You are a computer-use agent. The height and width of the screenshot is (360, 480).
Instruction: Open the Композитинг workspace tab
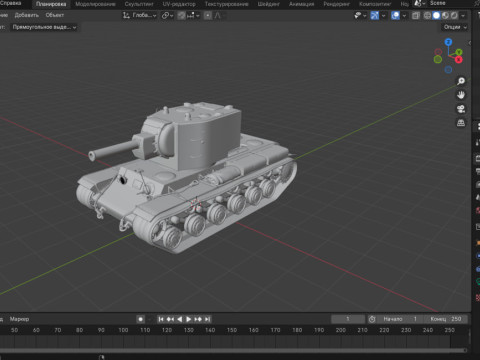pyautogui.click(x=375, y=4)
